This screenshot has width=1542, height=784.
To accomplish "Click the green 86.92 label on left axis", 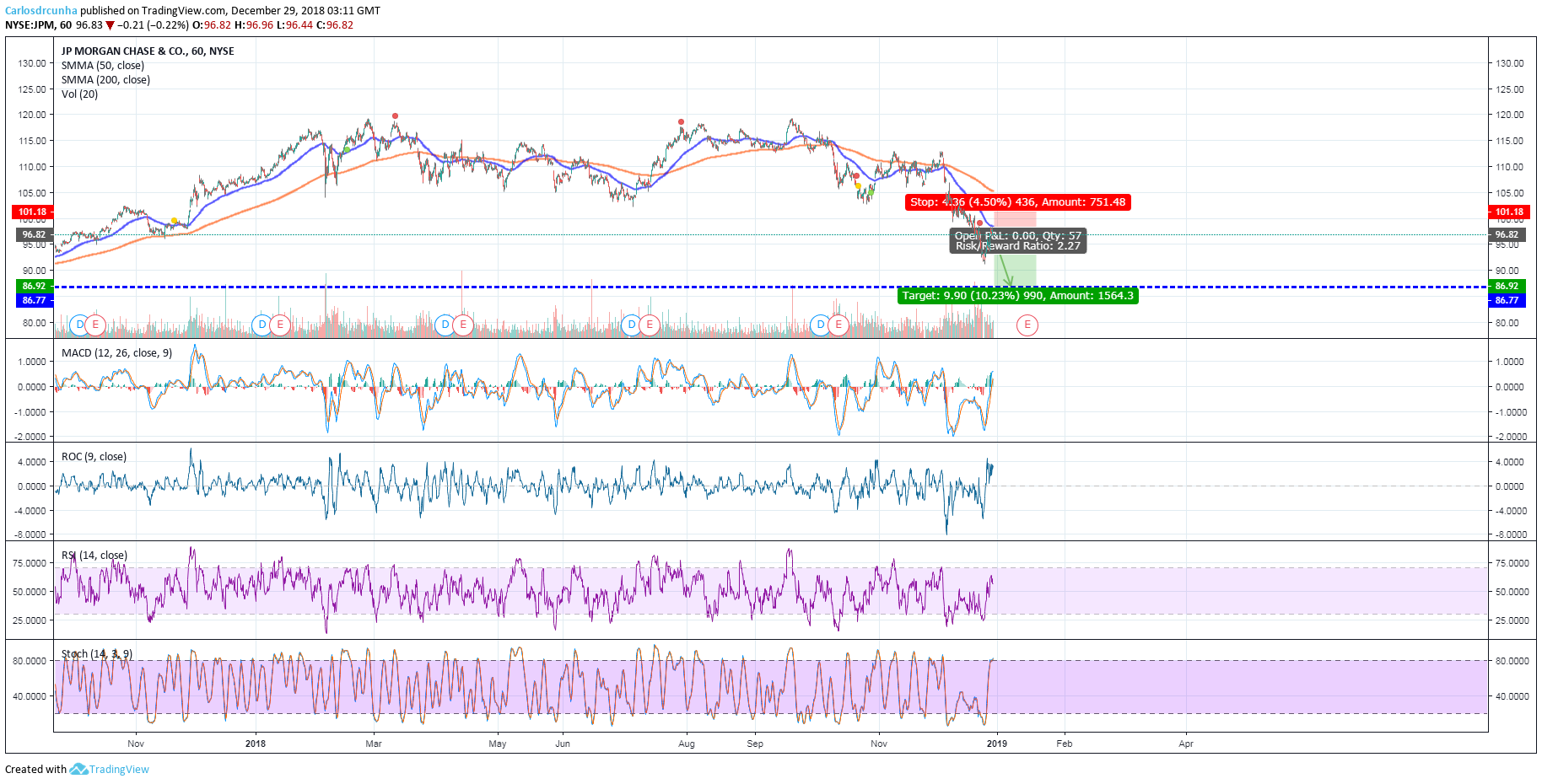I will coord(34,287).
